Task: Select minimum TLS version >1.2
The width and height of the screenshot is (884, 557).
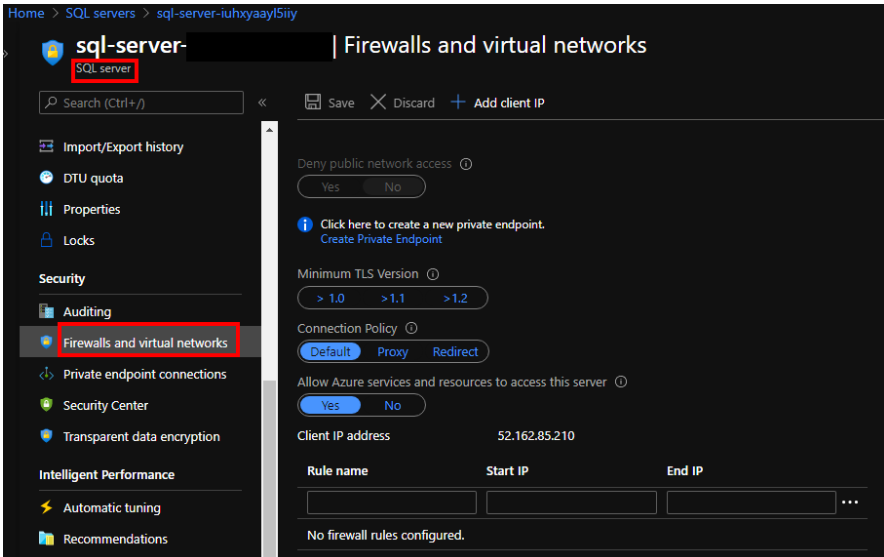Action: [x=455, y=298]
